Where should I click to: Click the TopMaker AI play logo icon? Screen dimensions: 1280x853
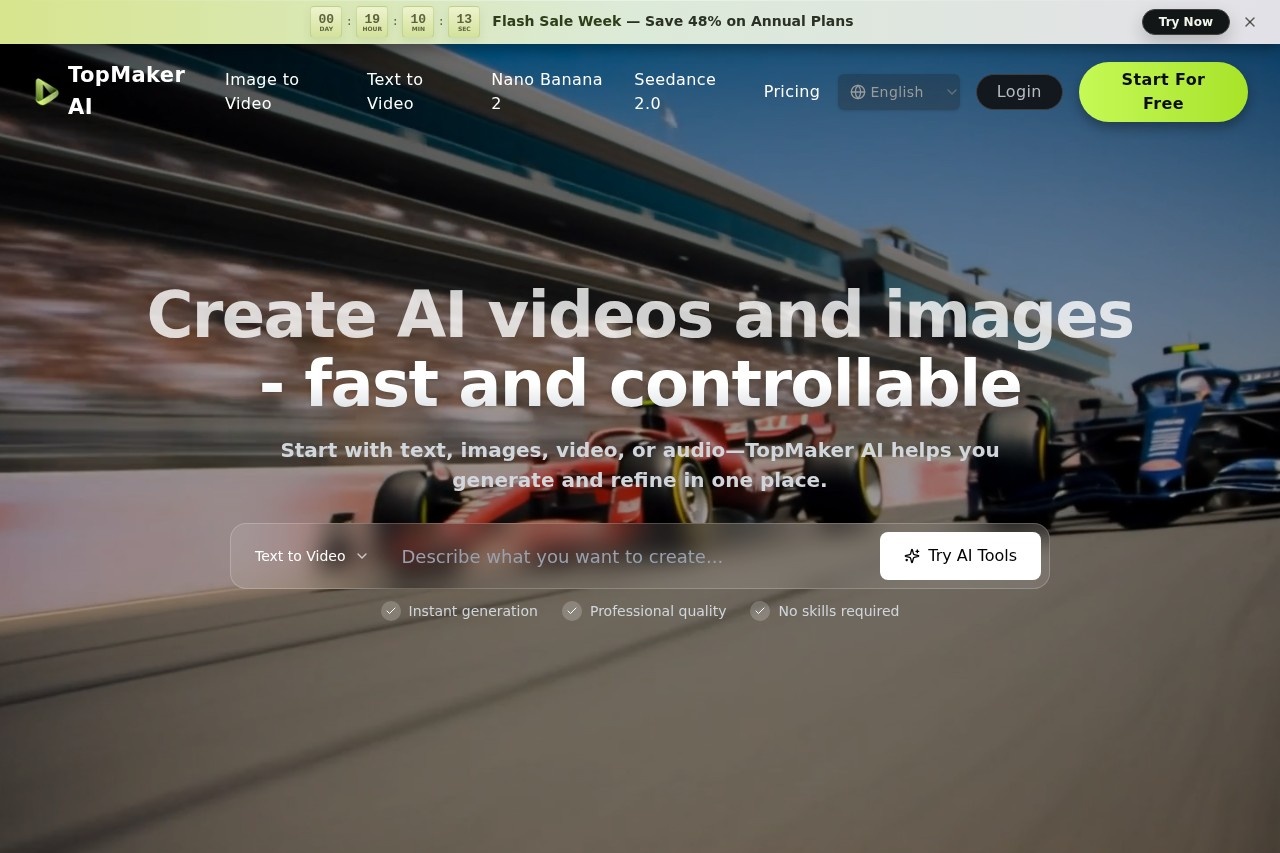click(x=46, y=92)
